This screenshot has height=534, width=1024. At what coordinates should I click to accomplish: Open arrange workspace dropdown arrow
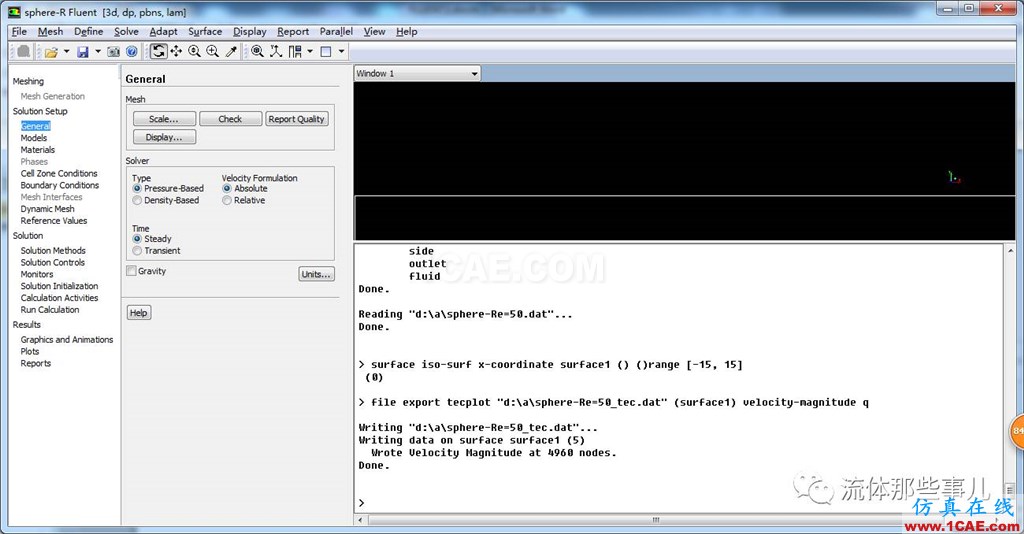310,52
